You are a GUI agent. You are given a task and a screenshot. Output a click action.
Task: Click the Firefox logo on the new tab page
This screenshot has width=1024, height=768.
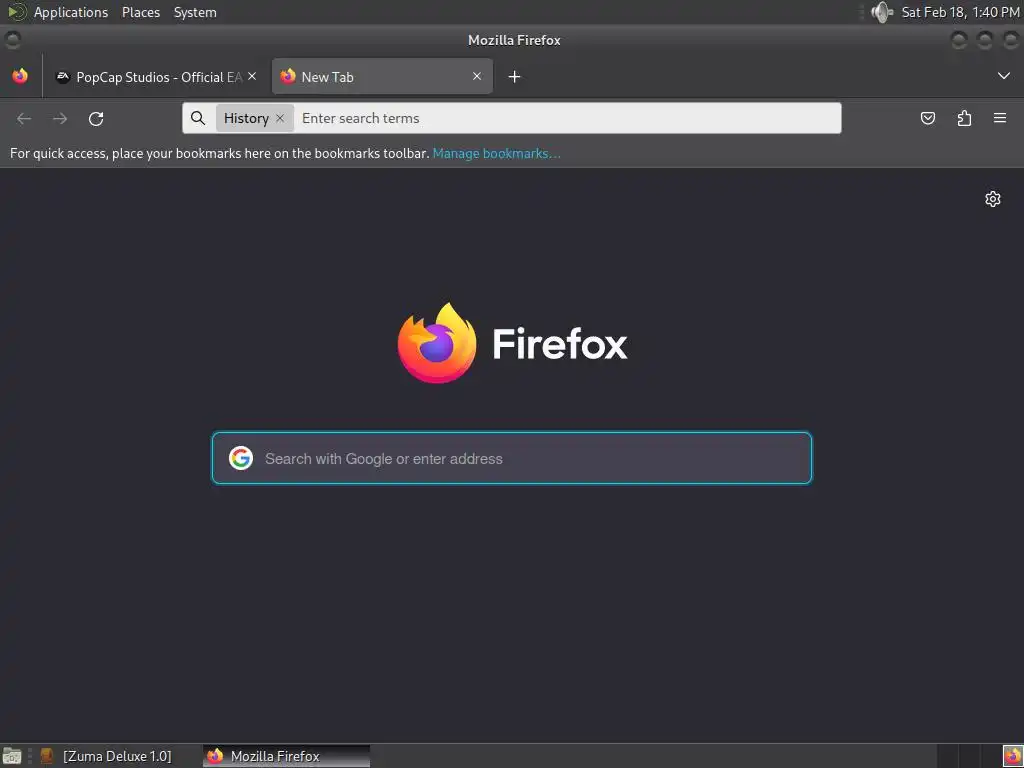[437, 343]
